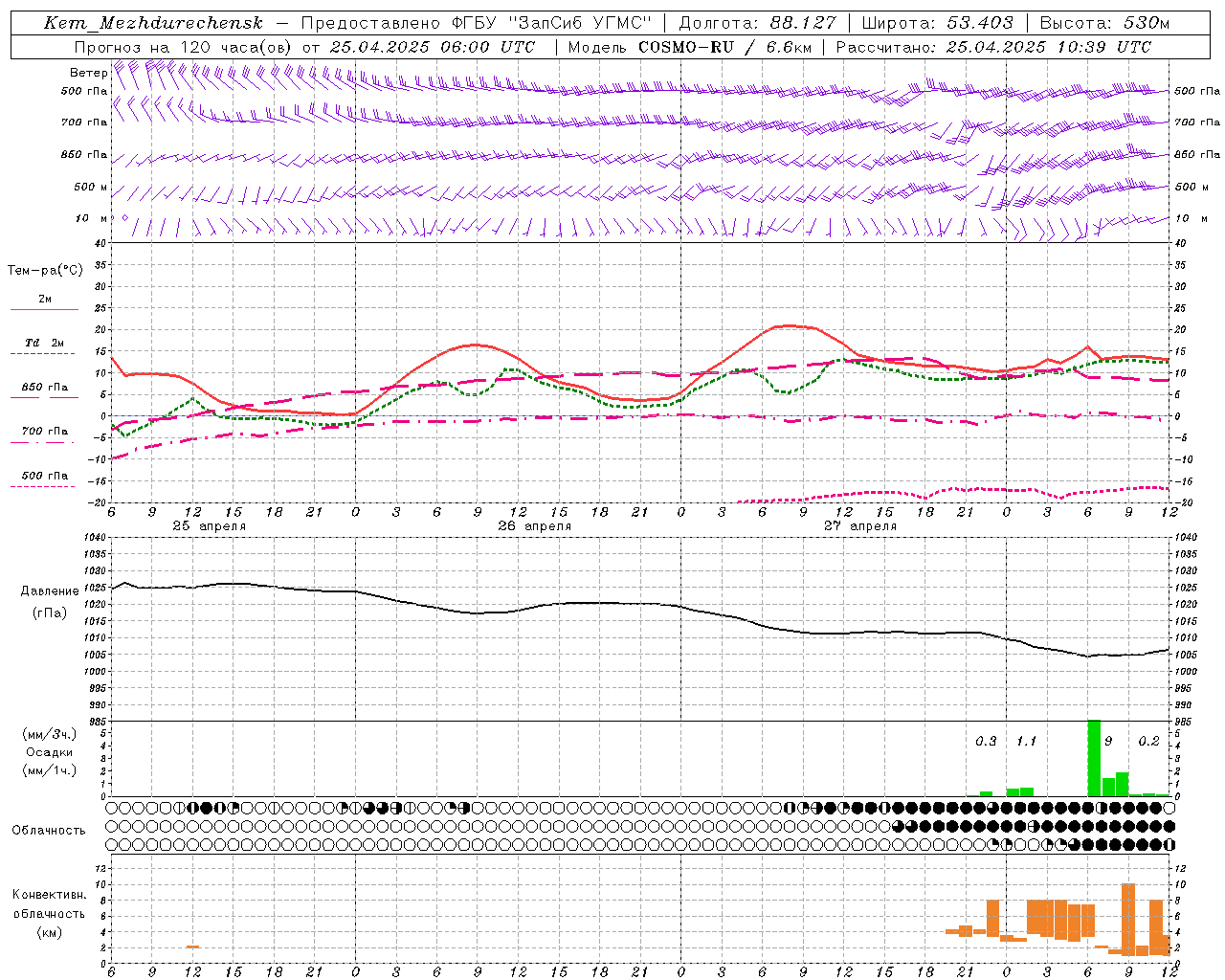
Task: Click the Kem_Mezhdurechensk station title
Action: [x=153, y=23]
